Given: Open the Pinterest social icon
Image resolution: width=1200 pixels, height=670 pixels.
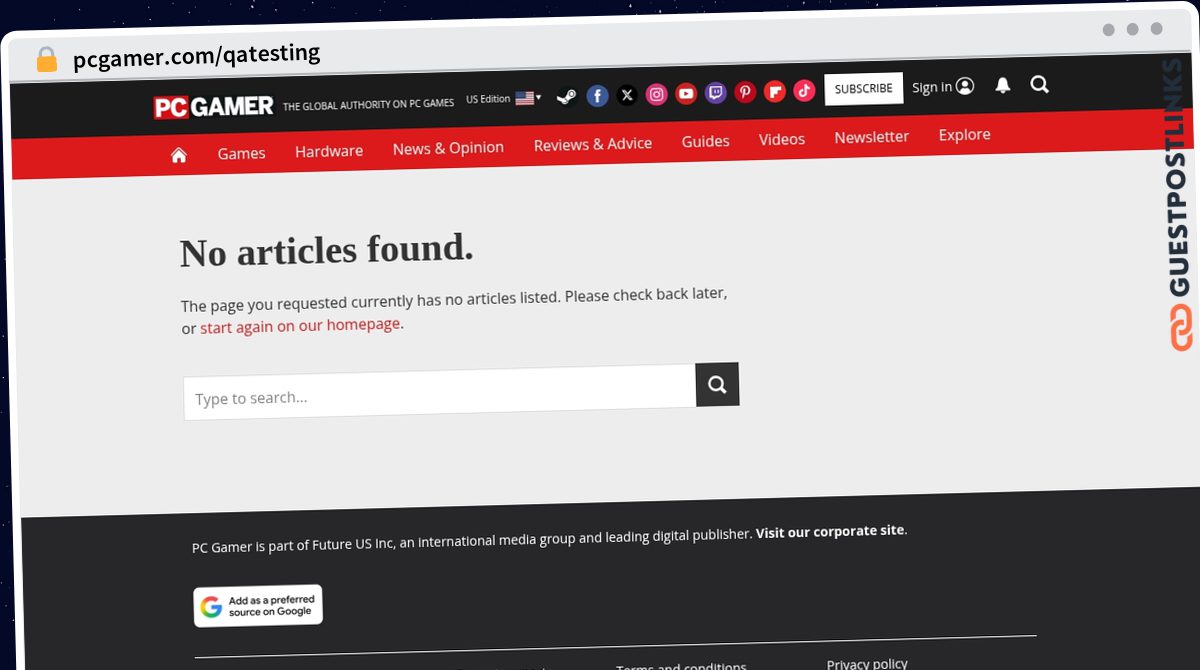Looking at the screenshot, I should 745,92.
